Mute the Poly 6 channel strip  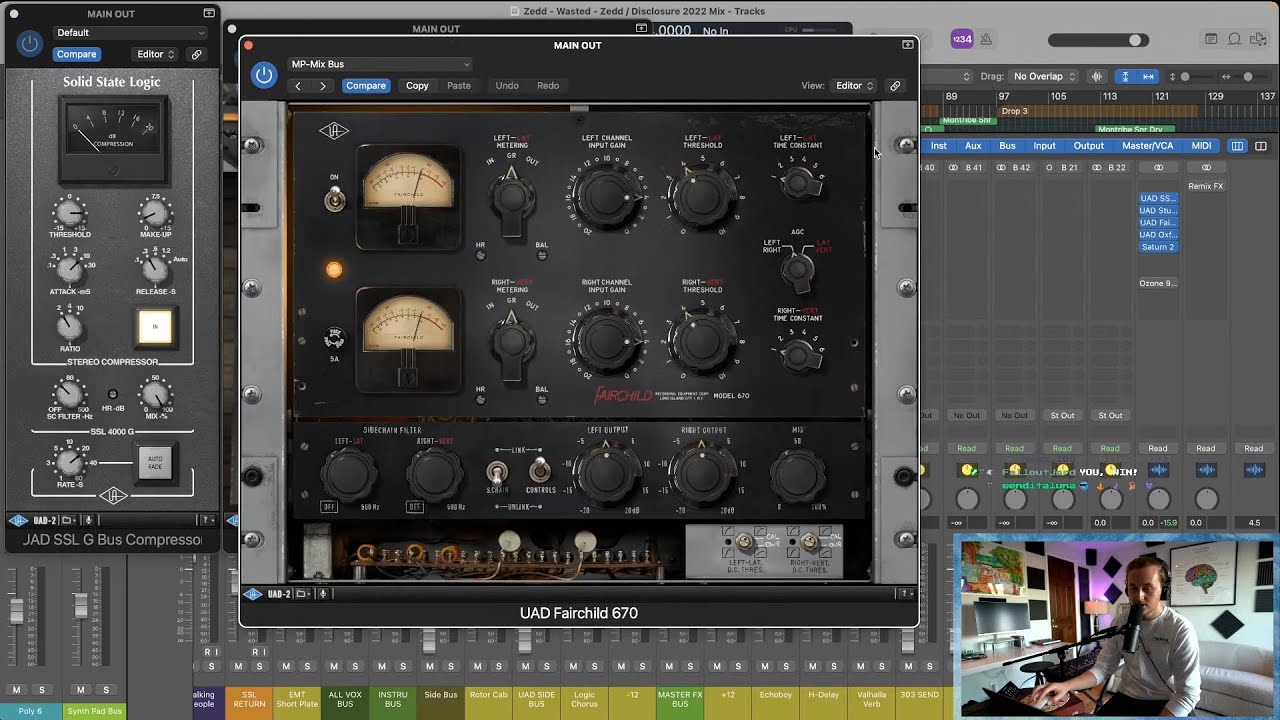coord(16,690)
